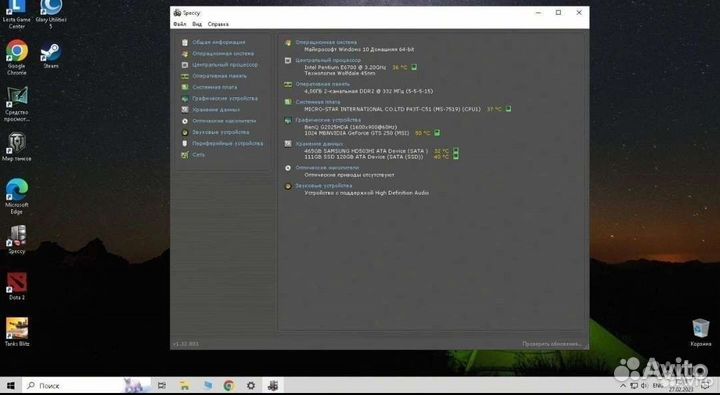Image resolution: width=720 pixels, height=395 pixels.
Task: Click the Windows 10 Домашняя 64-bit text
Action: pyautogui.click(x=359, y=49)
